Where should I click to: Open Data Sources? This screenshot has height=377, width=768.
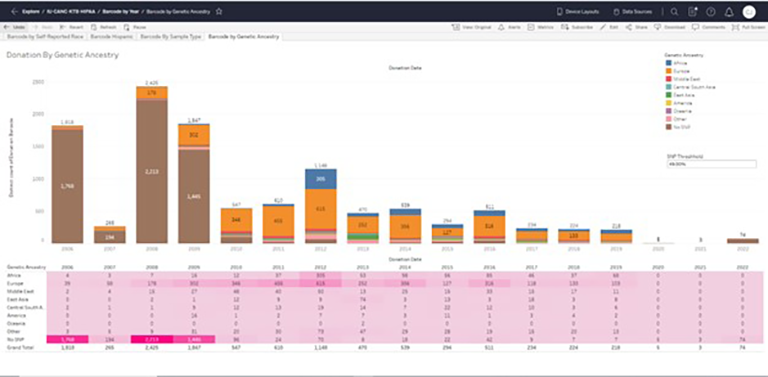pos(632,12)
